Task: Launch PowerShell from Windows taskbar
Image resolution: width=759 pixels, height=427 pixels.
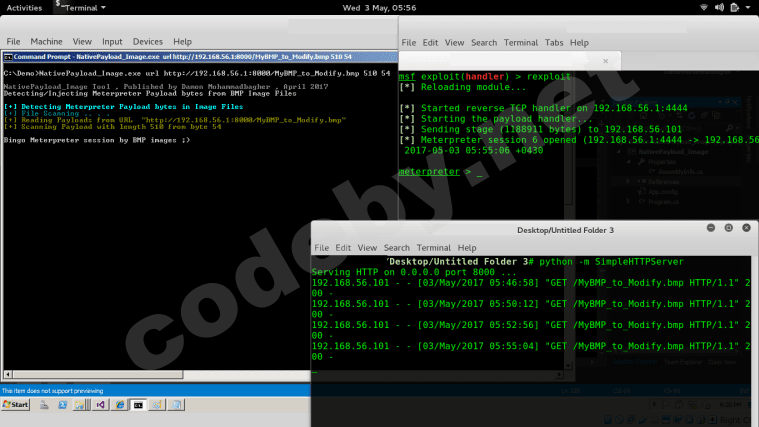Action: pos(62,405)
